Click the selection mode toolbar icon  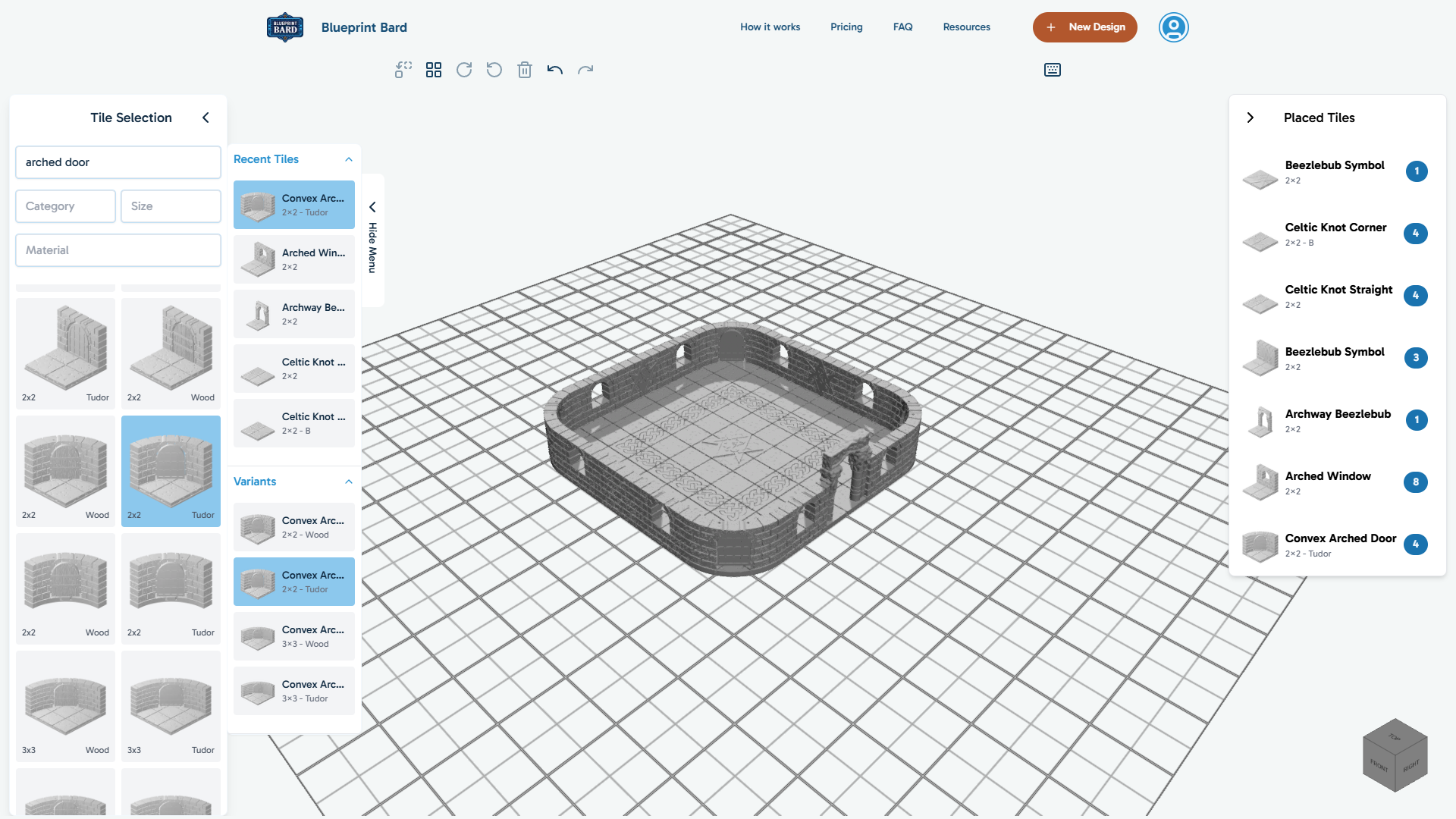click(x=403, y=70)
